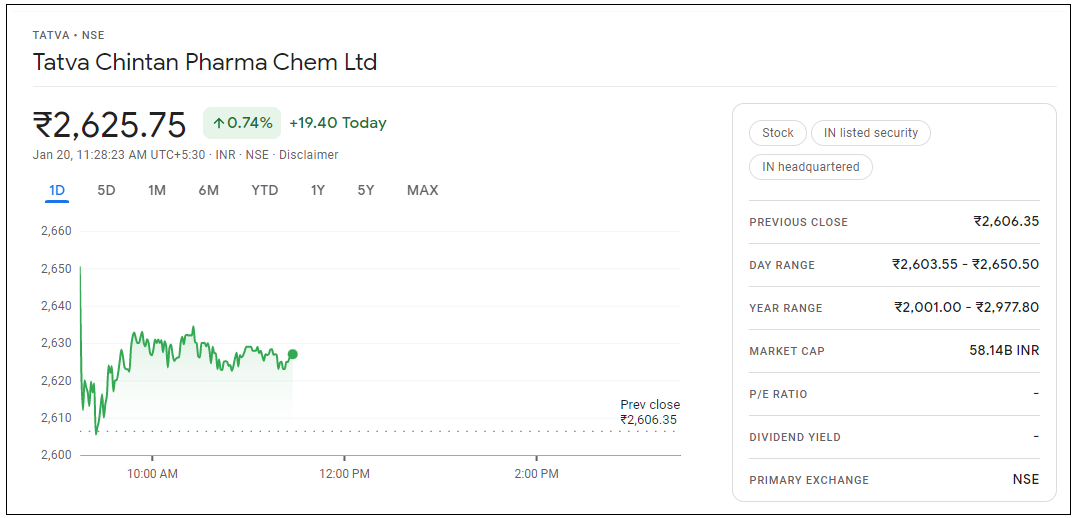Click the MARKET CAP label

click(787, 352)
